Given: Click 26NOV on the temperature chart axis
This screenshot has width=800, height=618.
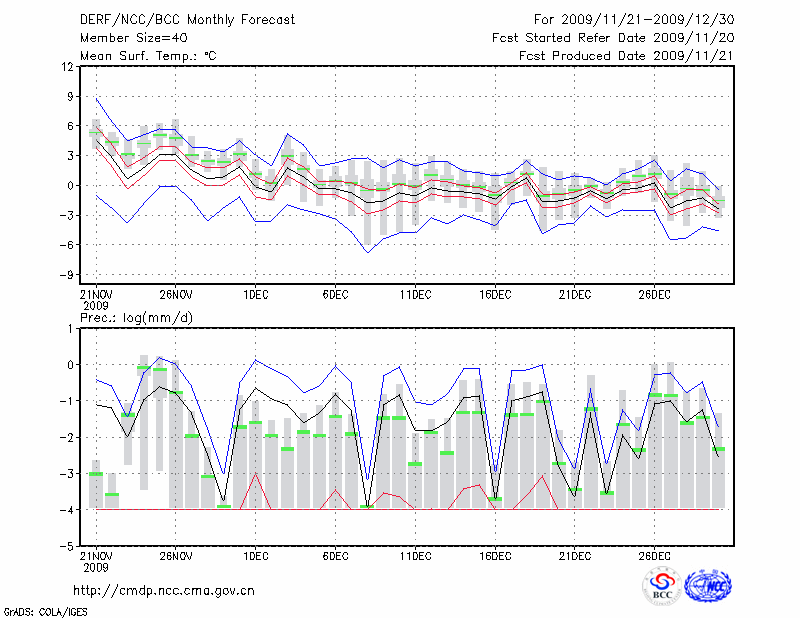Looking at the screenshot, I should pyautogui.click(x=175, y=294).
